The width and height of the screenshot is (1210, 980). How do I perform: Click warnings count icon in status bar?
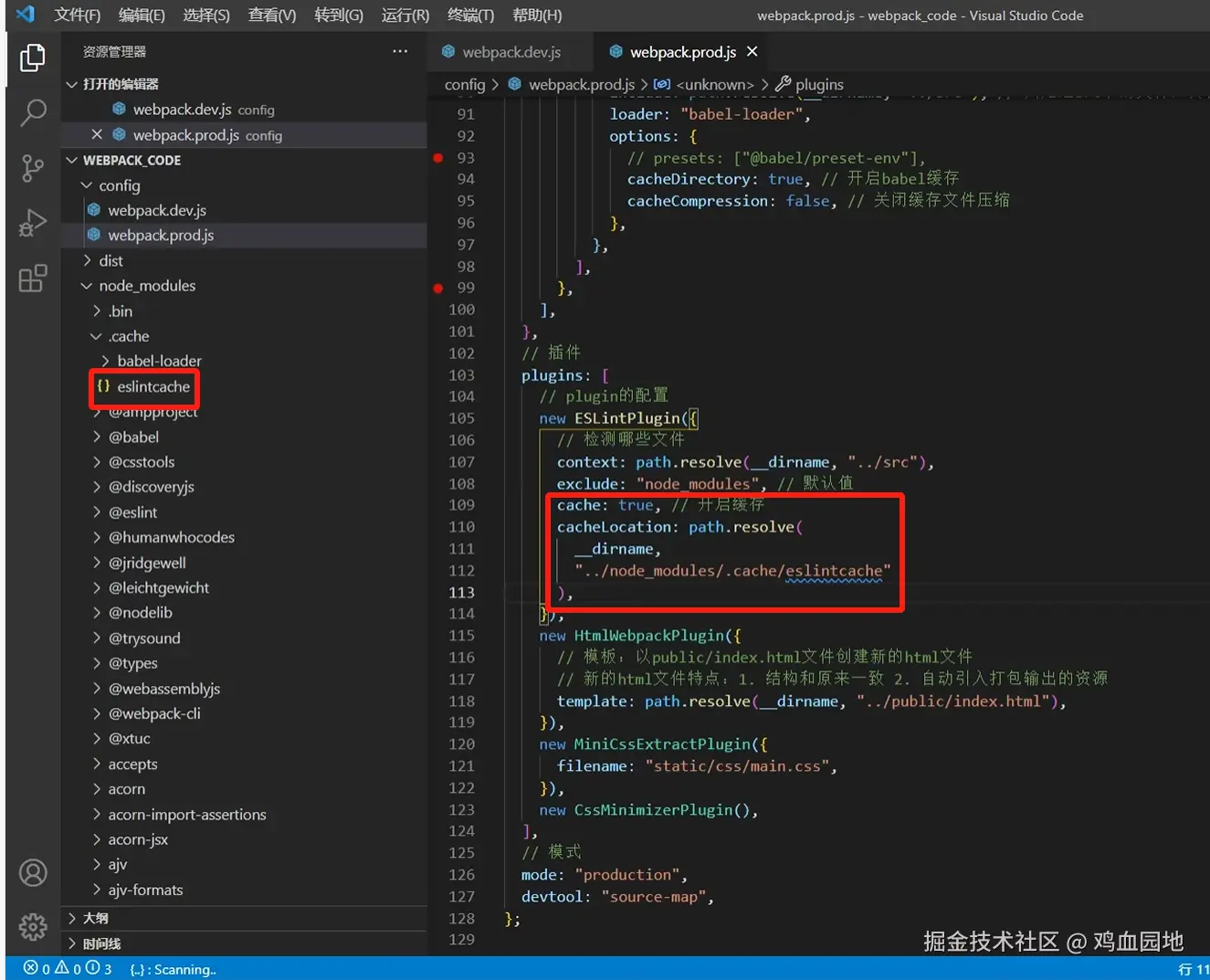pos(62,967)
